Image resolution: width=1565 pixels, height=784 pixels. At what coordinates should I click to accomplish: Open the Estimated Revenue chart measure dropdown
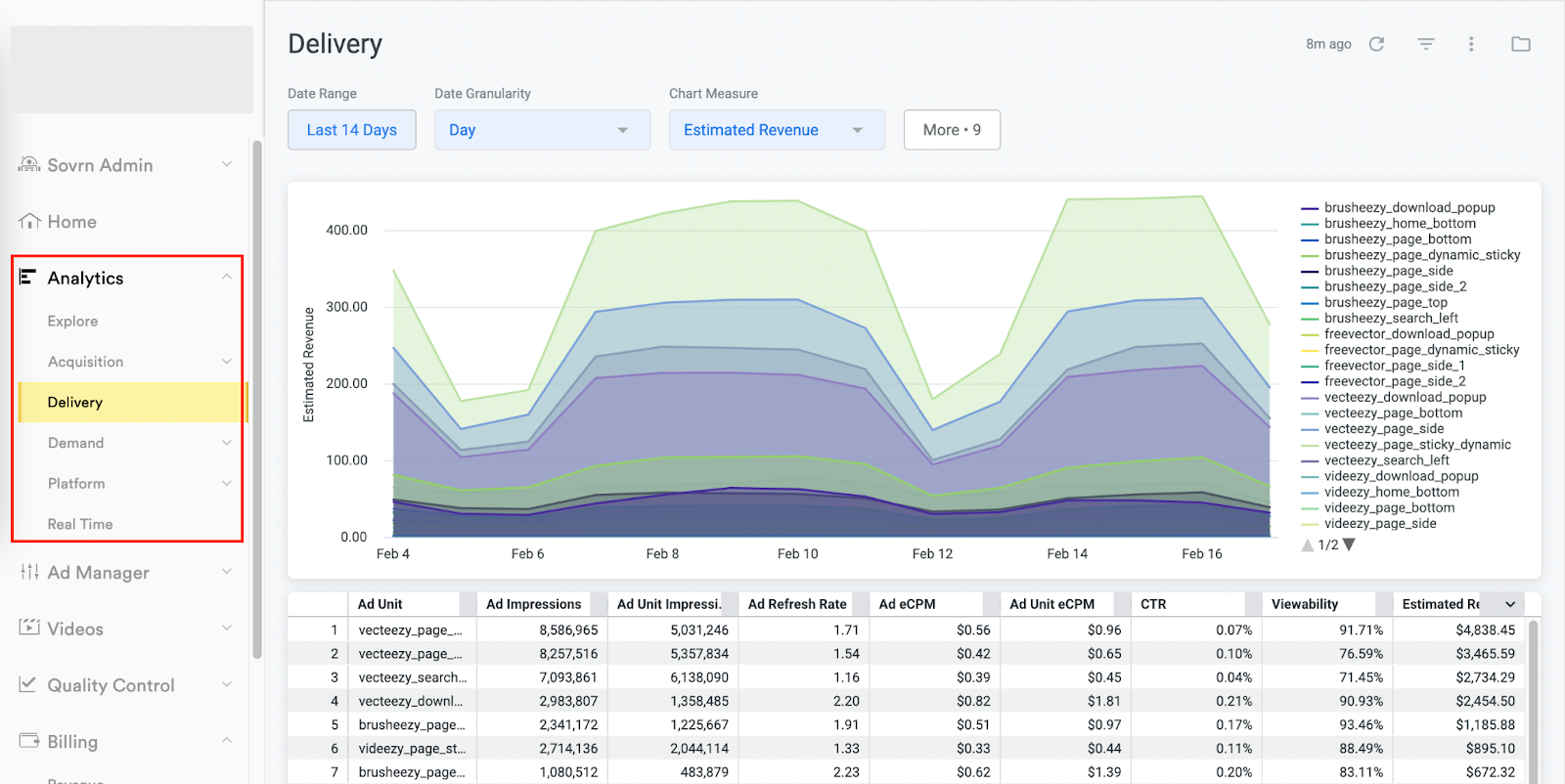tap(776, 130)
